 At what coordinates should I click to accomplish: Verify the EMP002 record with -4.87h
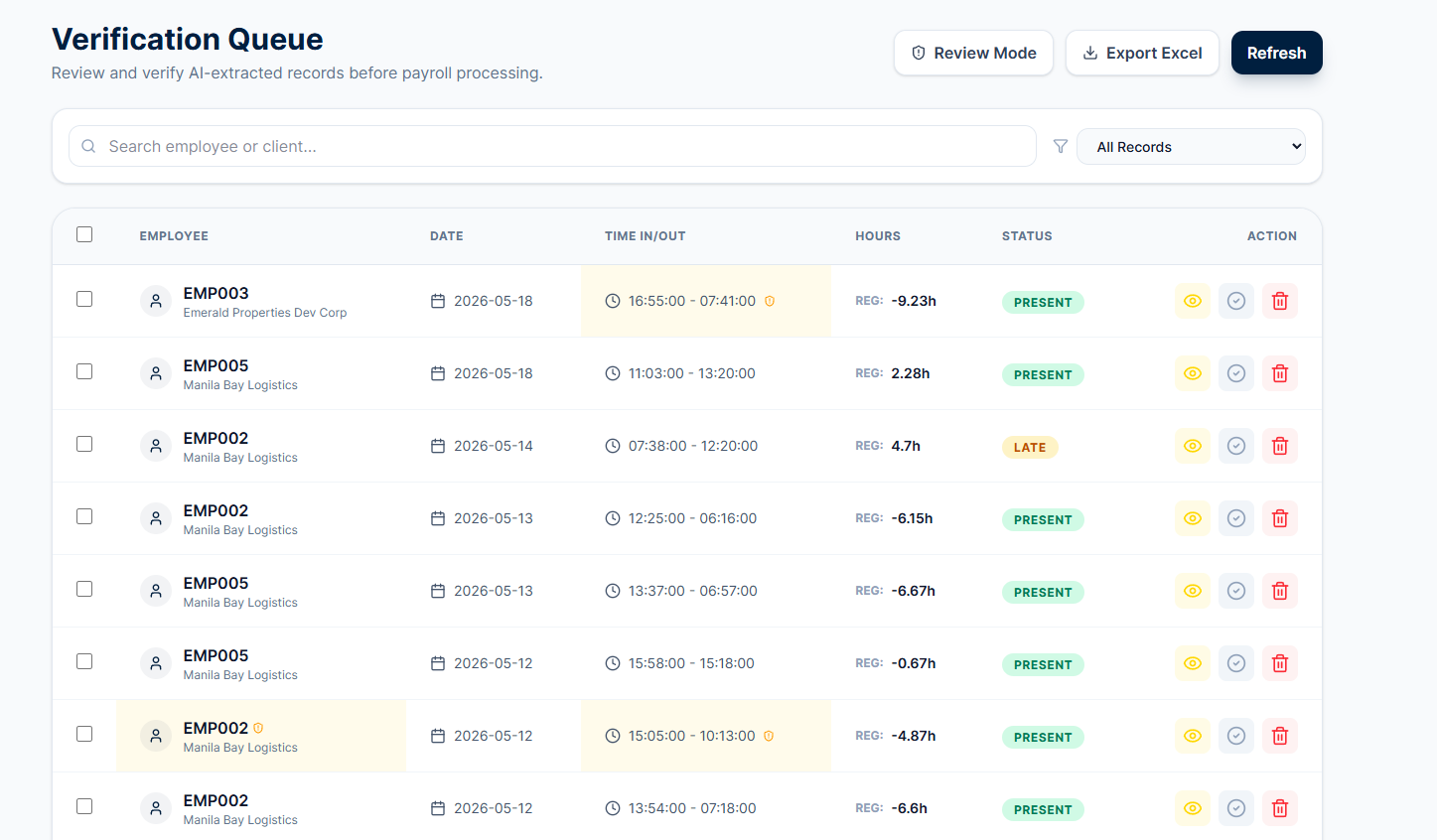pos(1236,736)
